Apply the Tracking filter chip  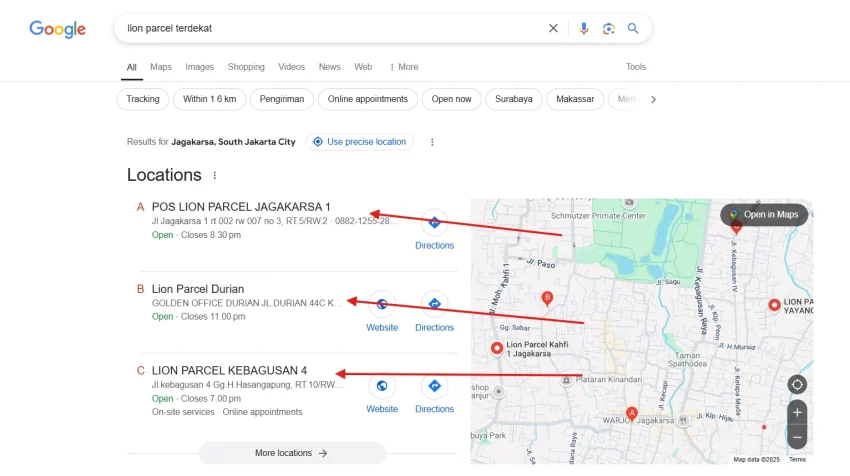tap(143, 99)
